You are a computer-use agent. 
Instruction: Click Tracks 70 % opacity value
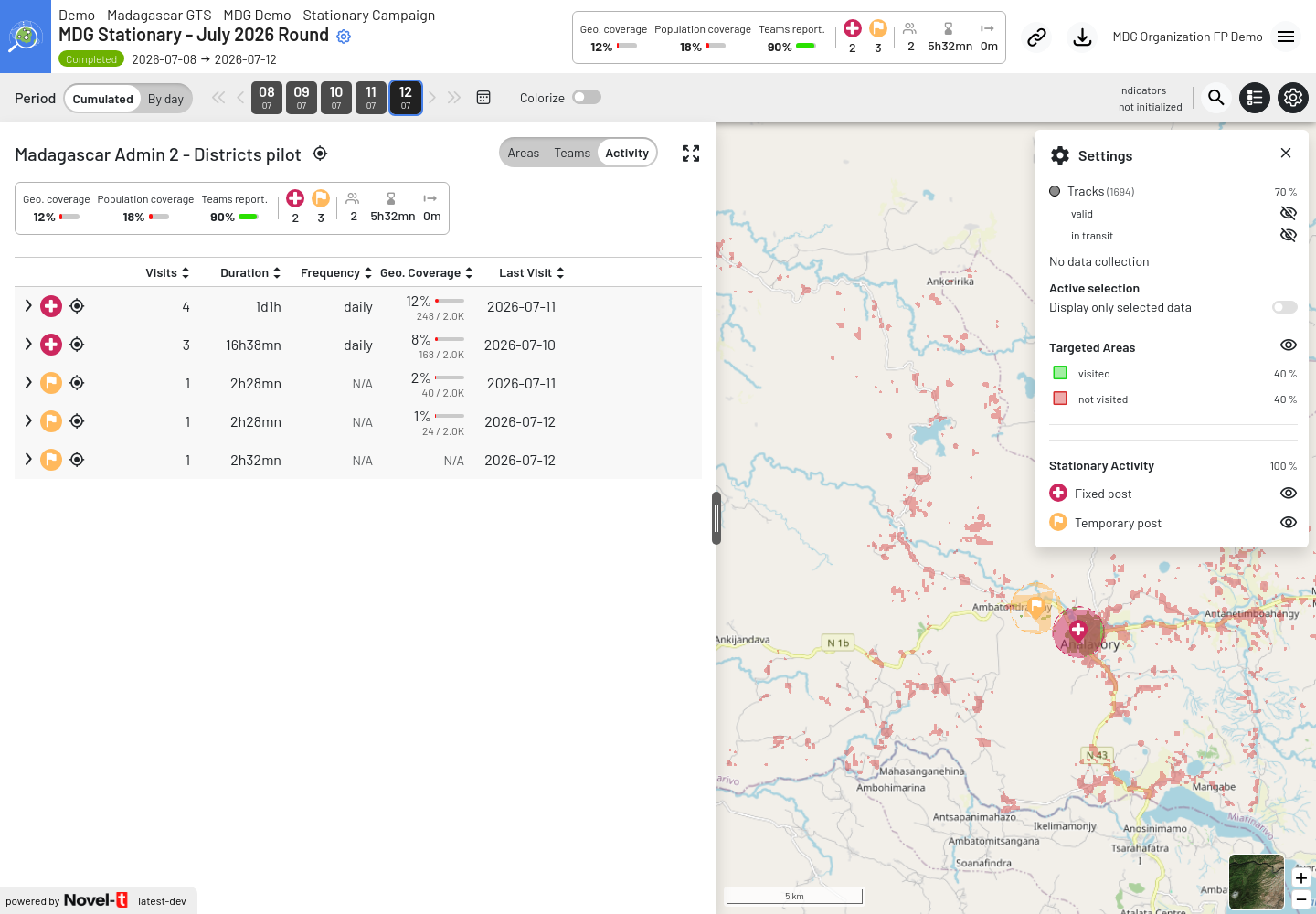click(1286, 192)
